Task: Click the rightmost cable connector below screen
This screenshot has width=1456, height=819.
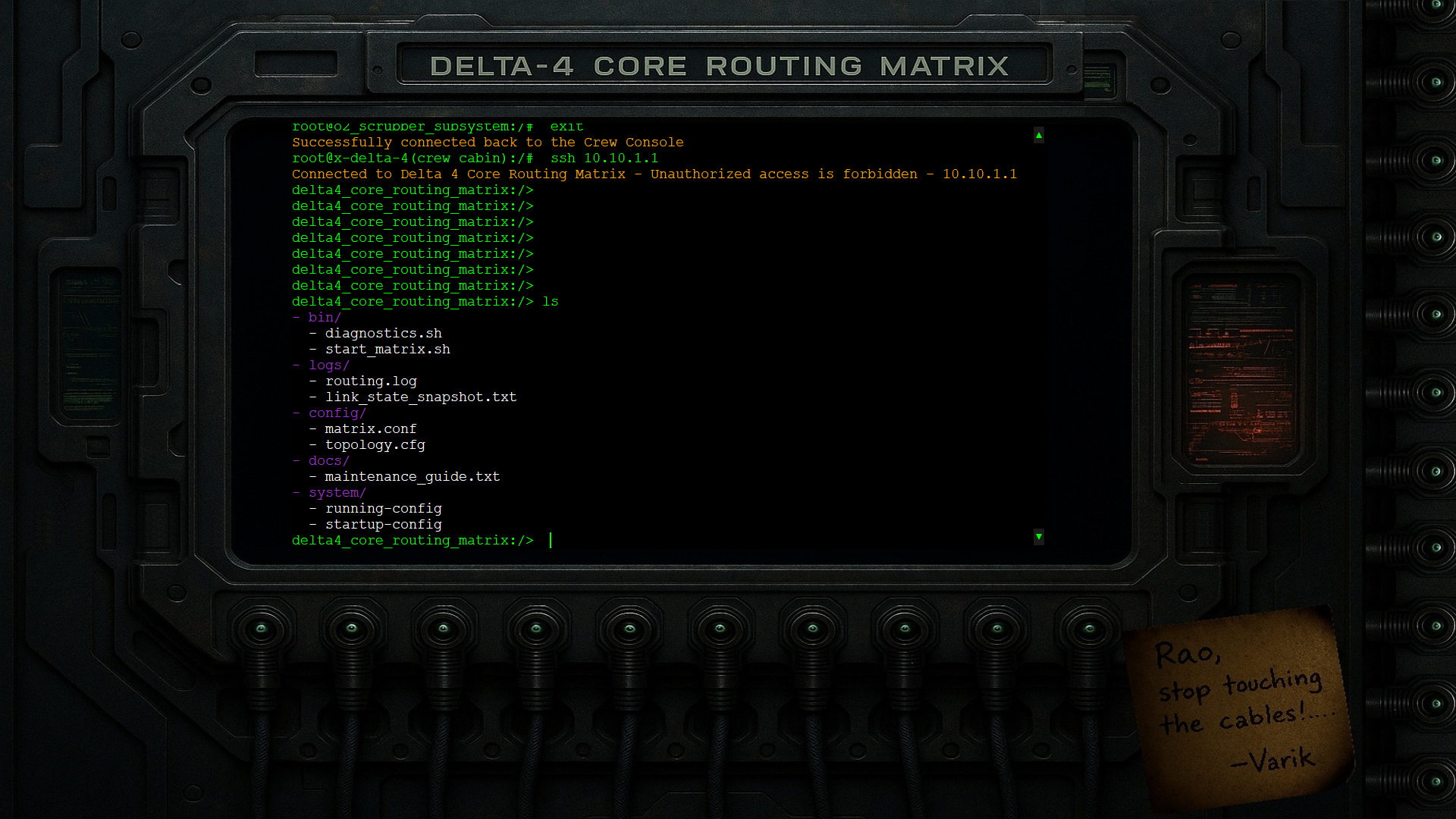Action: [1089, 629]
